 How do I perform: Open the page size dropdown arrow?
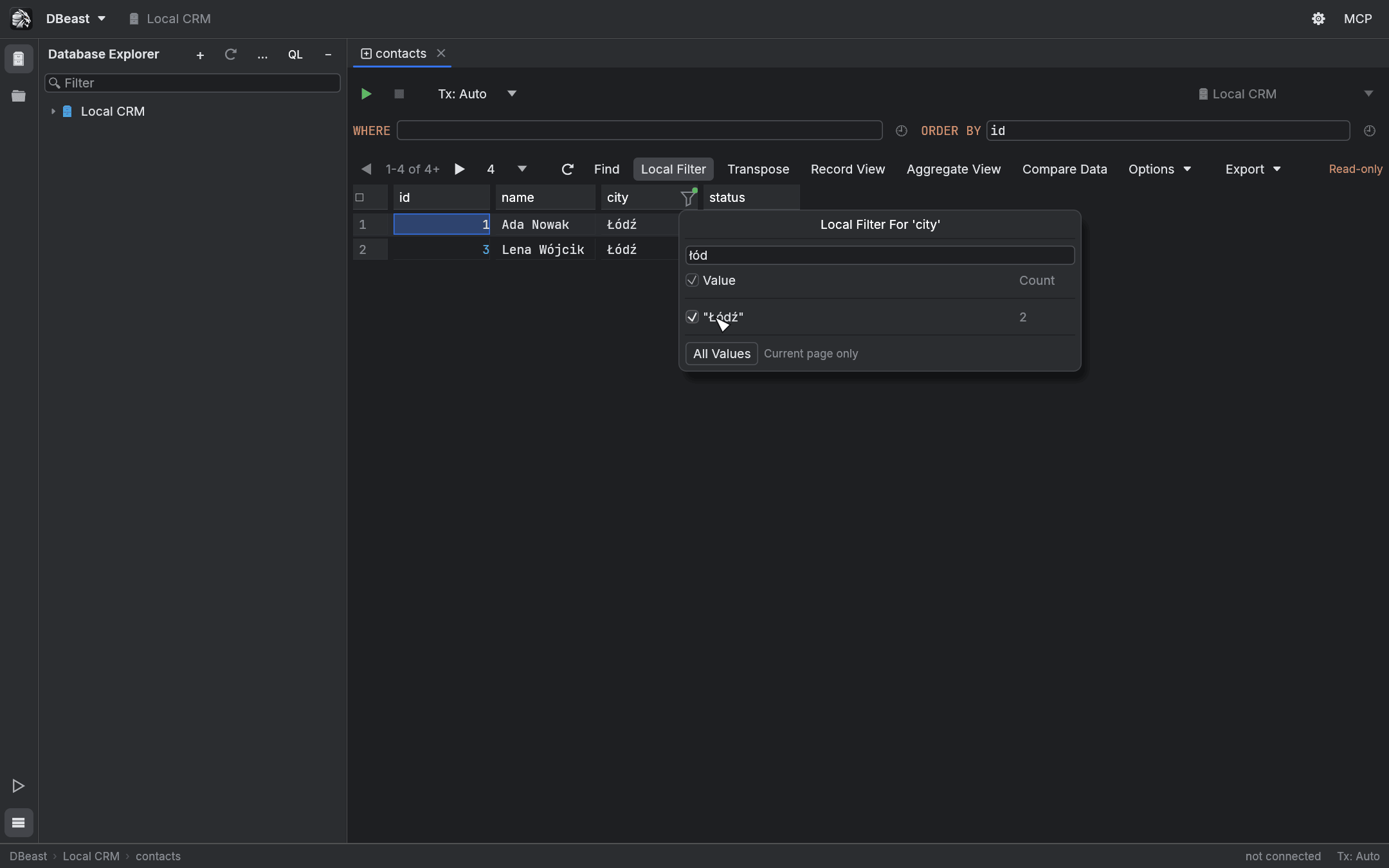(522, 169)
